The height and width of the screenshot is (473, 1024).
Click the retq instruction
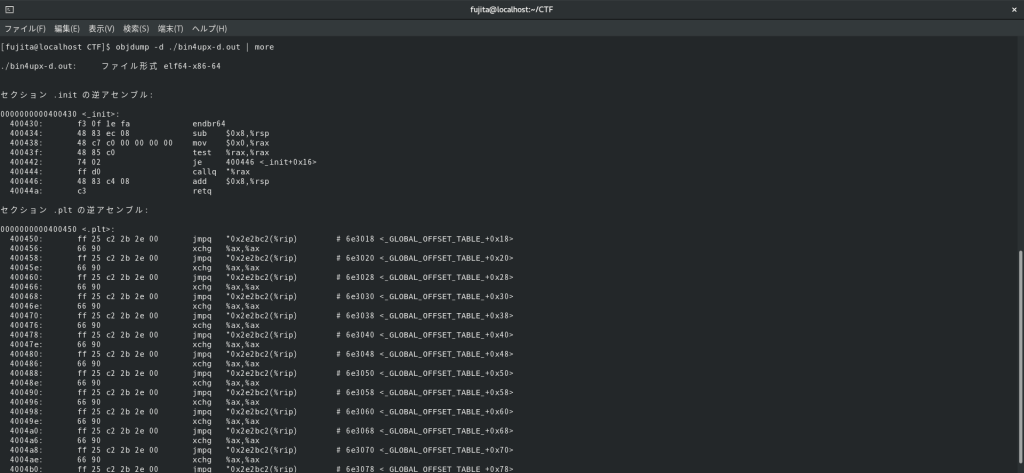[x=201, y=190]
